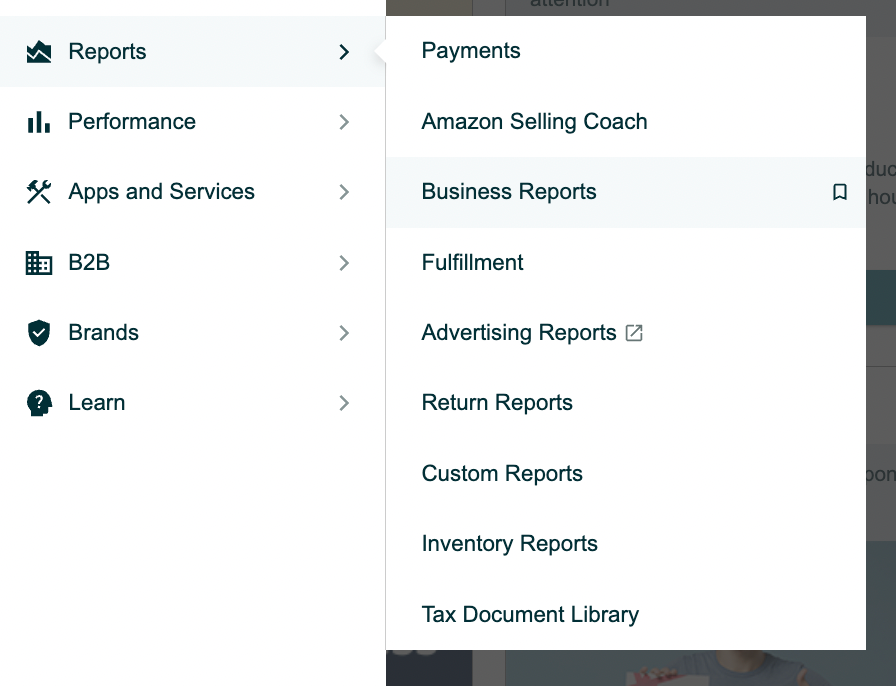
Task: Expand the B2B submenu chevron
Action: pos(343,263)
